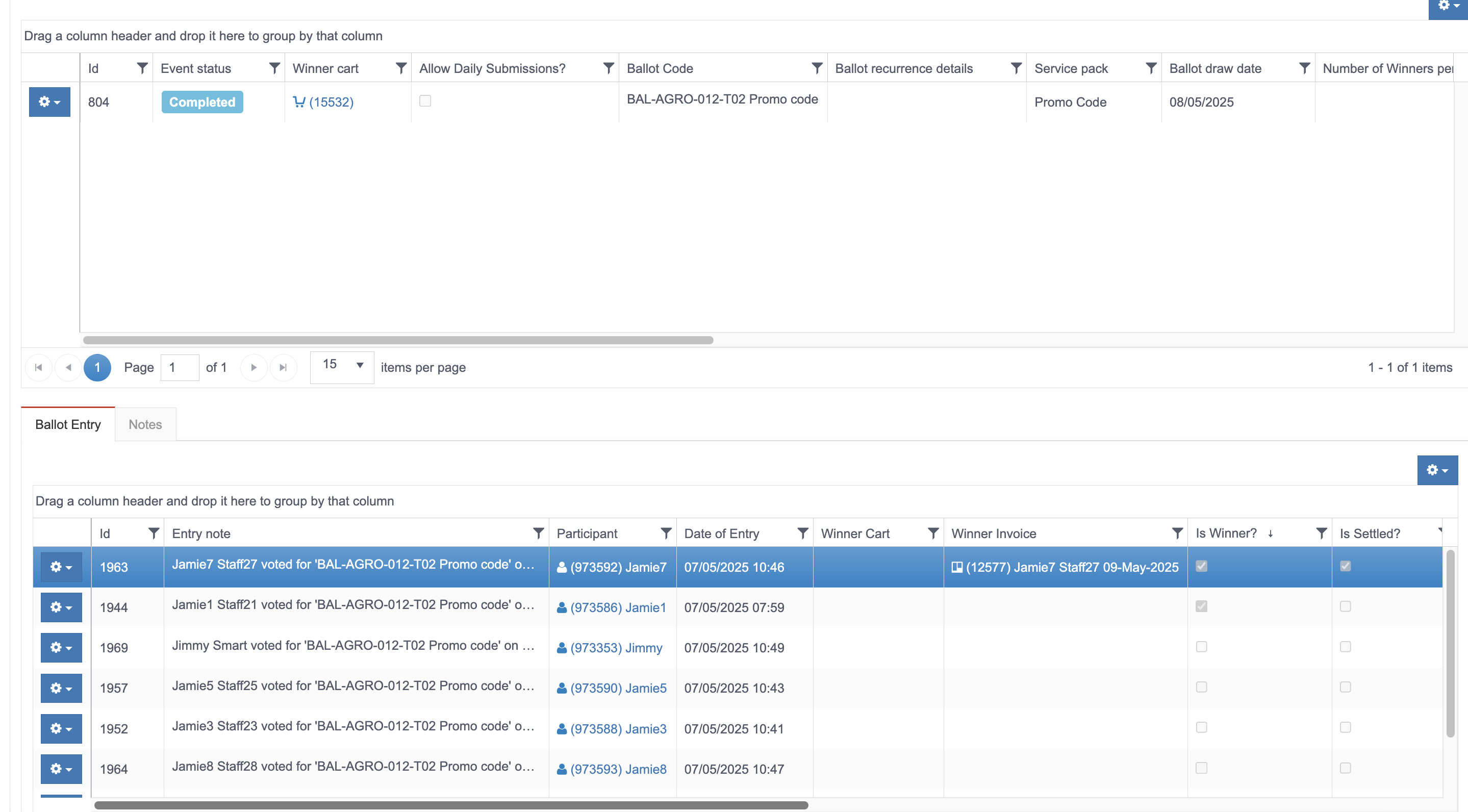Image resolution: width=1468 pixels, height=812 pixels.
Task: Click the page number input field
Action: [180, 368]
